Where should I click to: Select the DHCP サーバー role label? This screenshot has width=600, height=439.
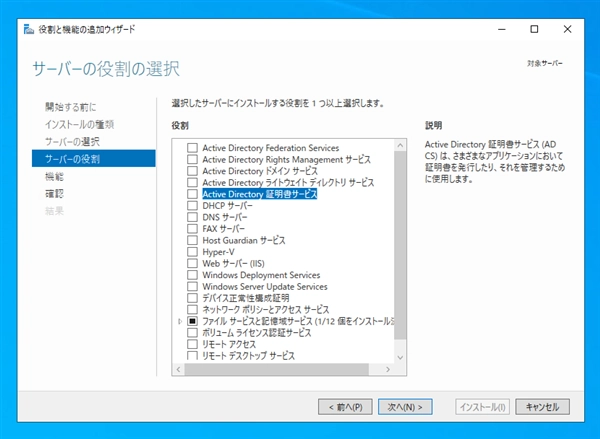click(x=227, y=206)
